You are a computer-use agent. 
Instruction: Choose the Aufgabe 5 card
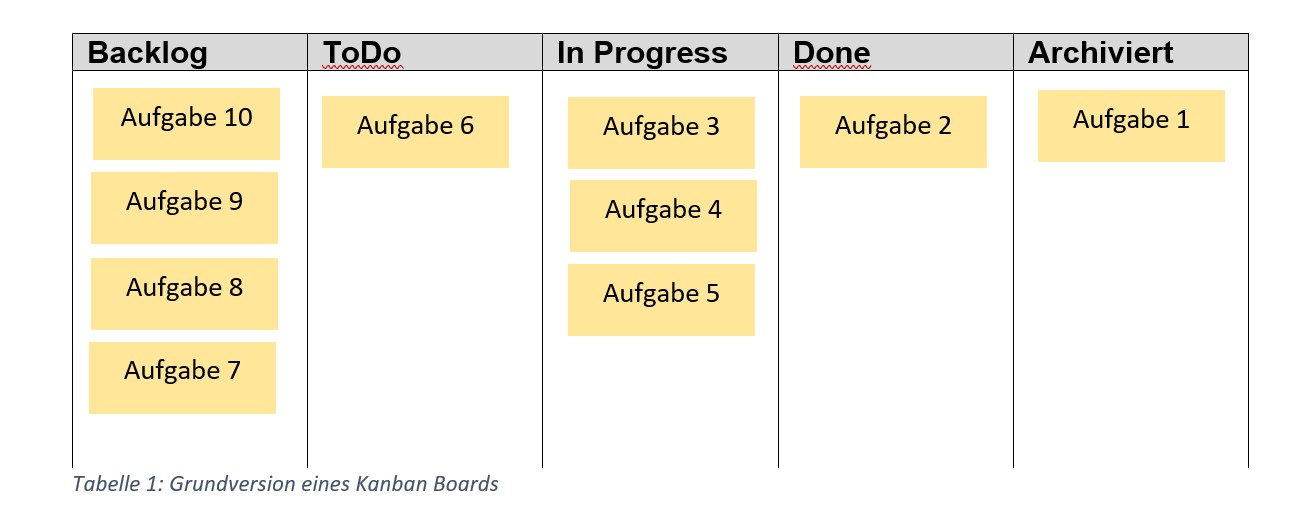(x=661, y=300)
